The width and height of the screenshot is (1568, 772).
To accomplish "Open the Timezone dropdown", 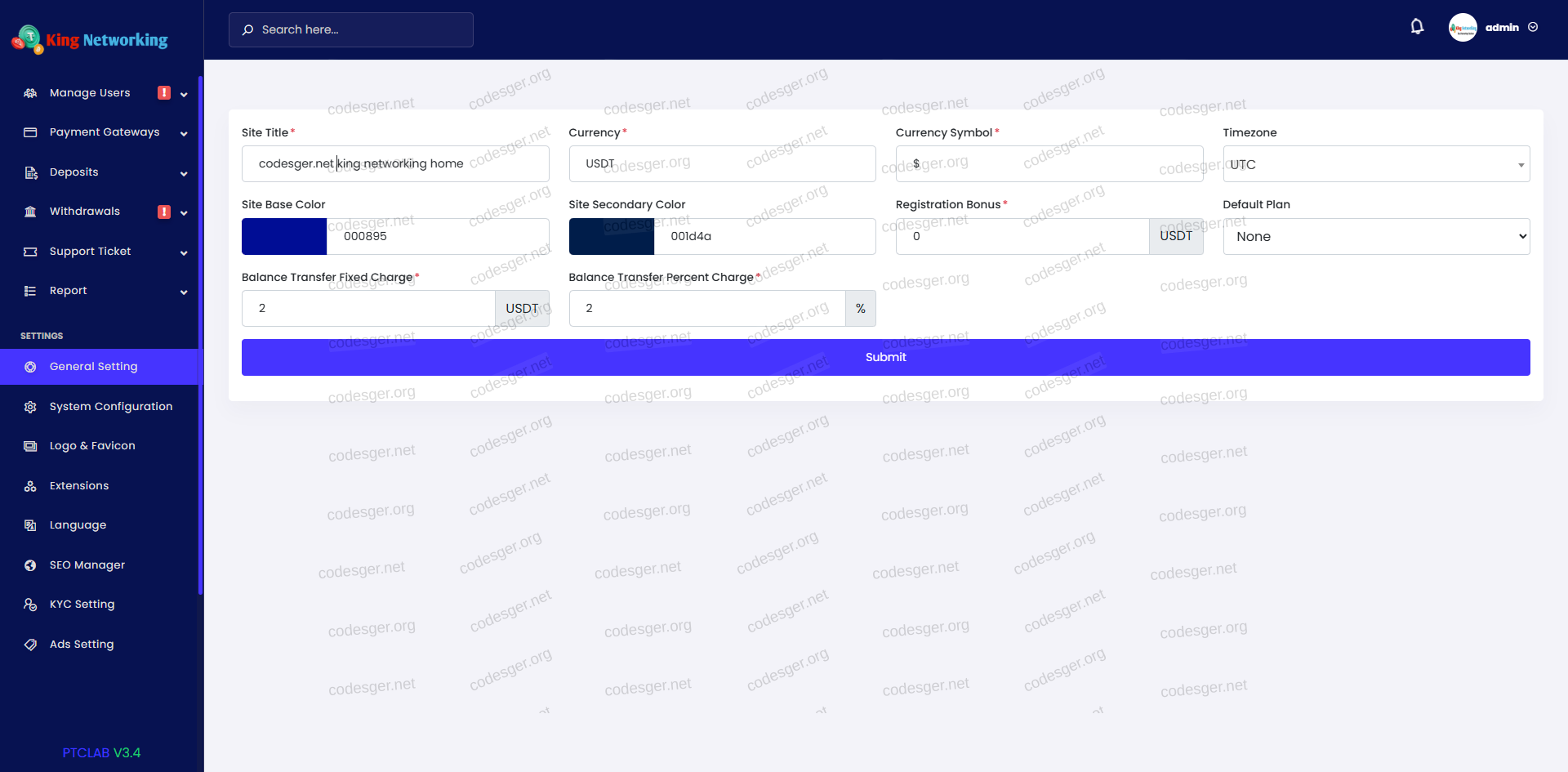I will point(1375,164).
